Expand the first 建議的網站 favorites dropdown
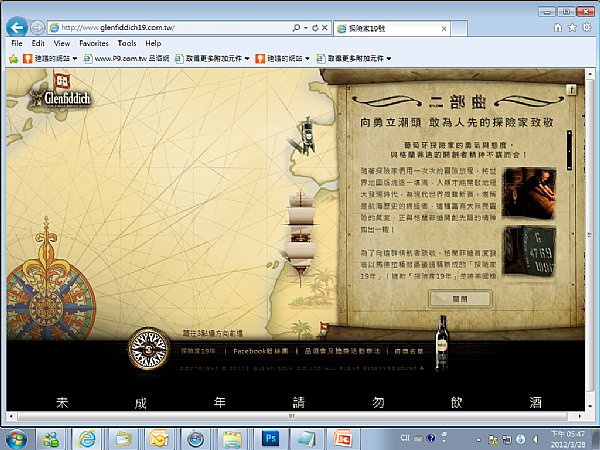Viewport: 600px width, 450px height. [75, 59]
